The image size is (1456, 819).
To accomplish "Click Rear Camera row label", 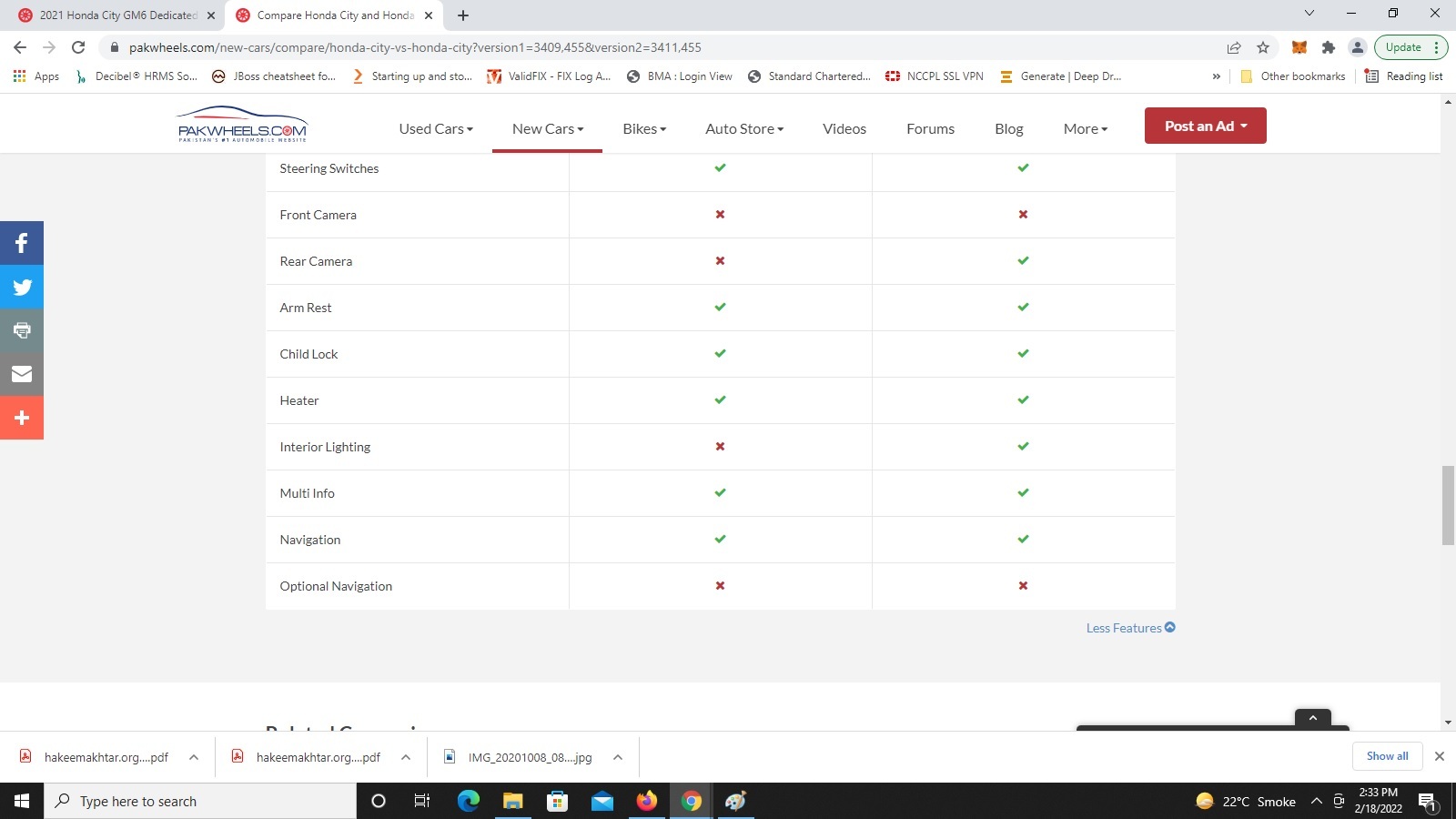I will pyautogui.click(x=316, y=261).
